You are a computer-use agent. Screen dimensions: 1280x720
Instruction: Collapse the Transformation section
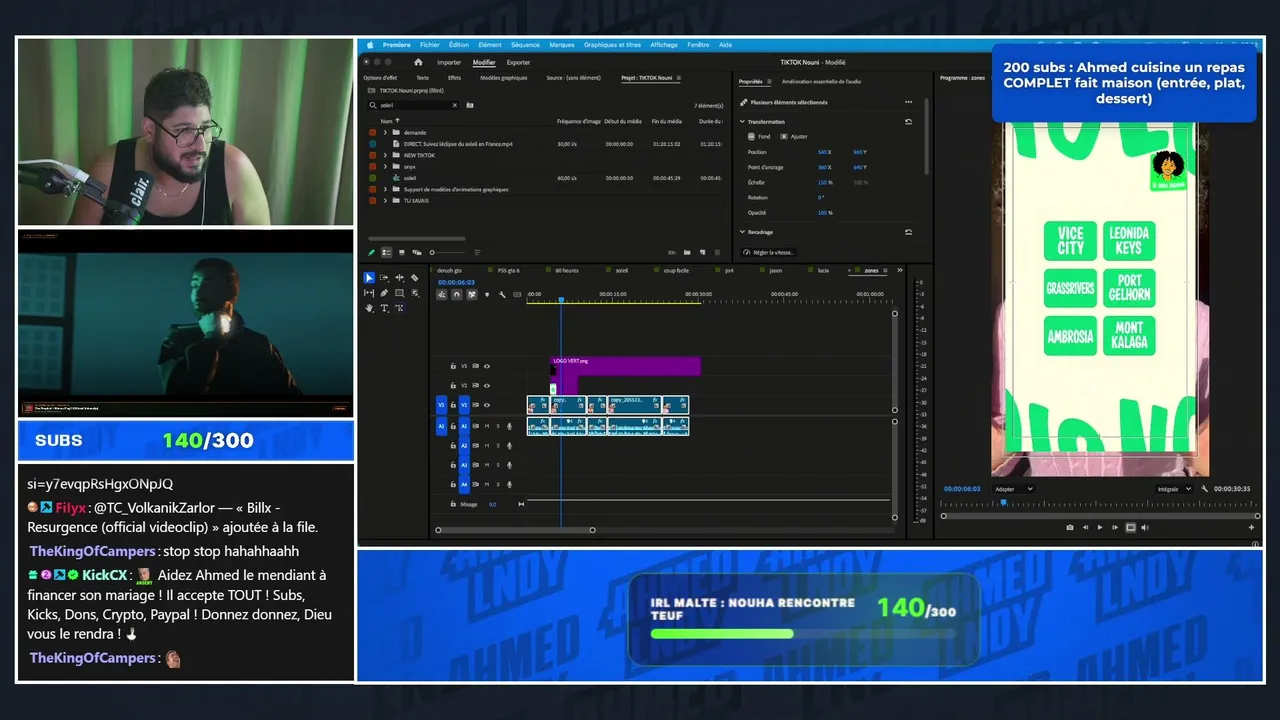743,121
